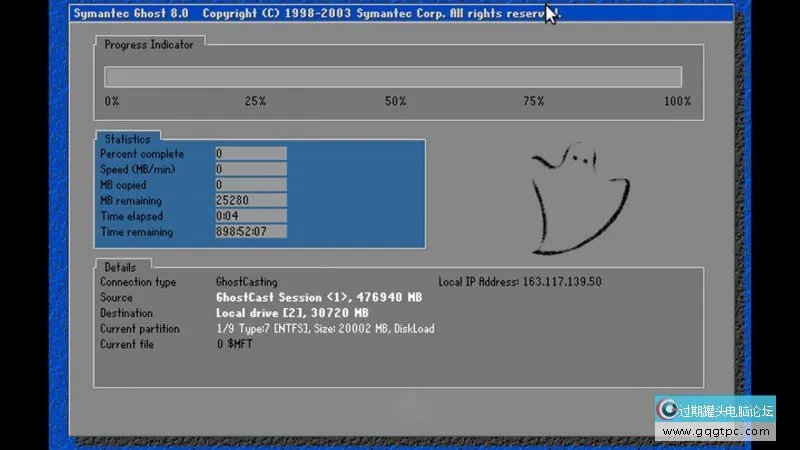Image resolution: width=800 pixels, height=450 pixels.
Task: Click the Connection type label
Action: tap(138, 282)
